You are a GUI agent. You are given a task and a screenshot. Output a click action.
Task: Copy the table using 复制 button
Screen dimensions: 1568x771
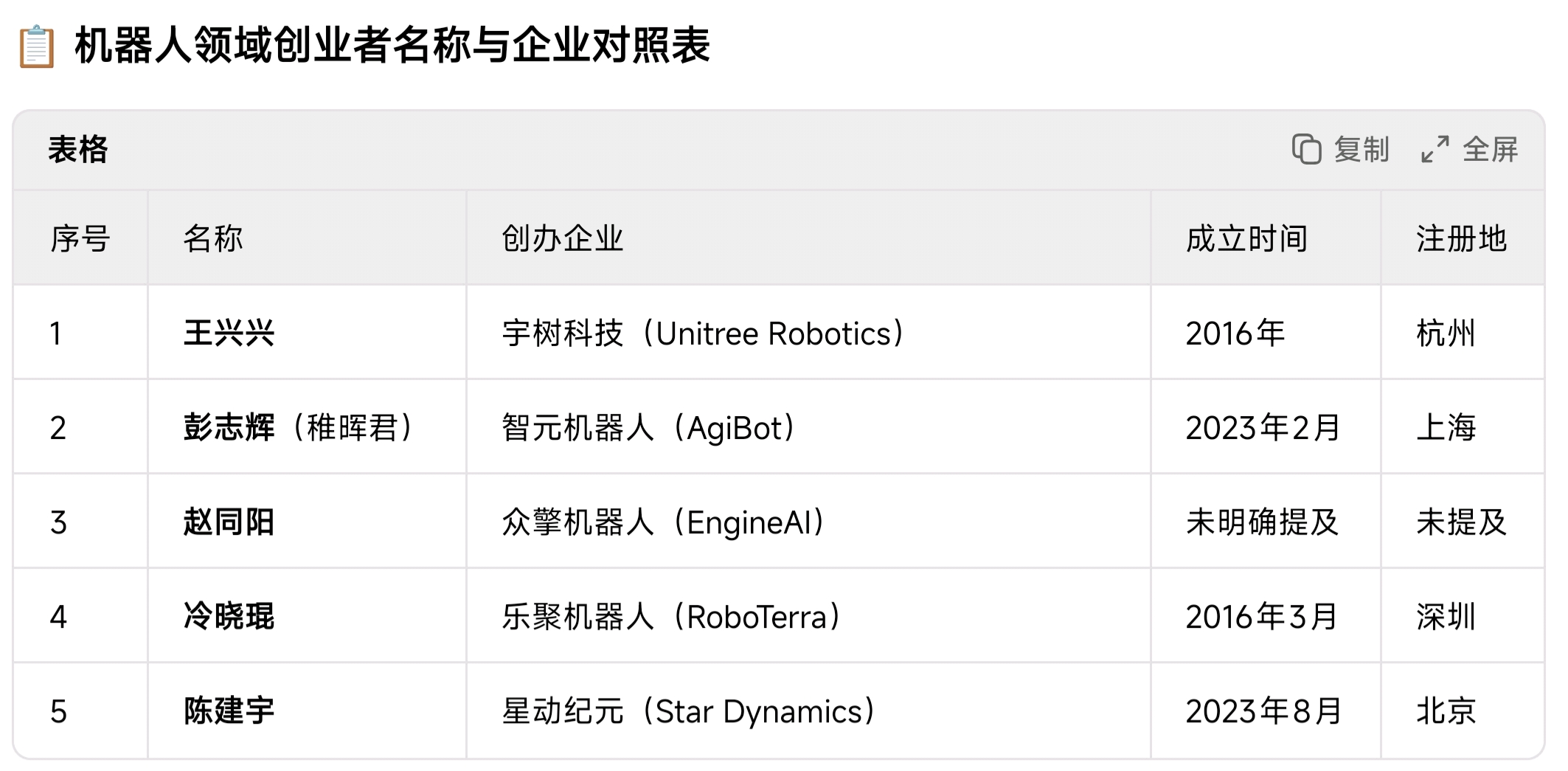(x=1340, y=149)
